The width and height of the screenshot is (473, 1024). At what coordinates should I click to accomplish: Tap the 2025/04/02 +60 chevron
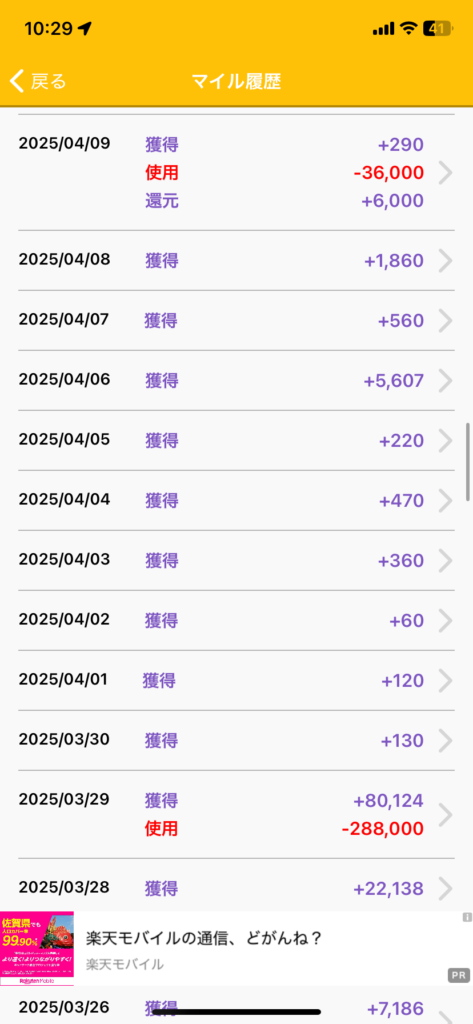pyautogui.click(x=446, y=620)
